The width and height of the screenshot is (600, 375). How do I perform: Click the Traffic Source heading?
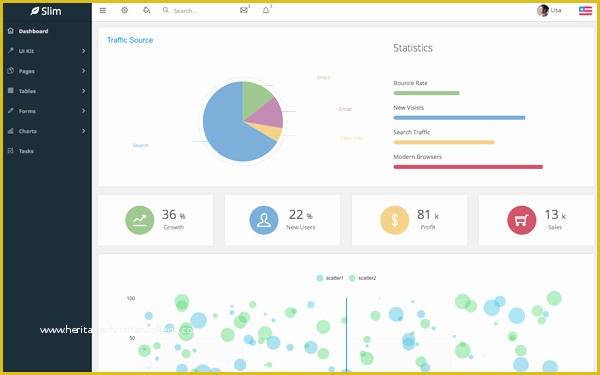tap(130, 40)
